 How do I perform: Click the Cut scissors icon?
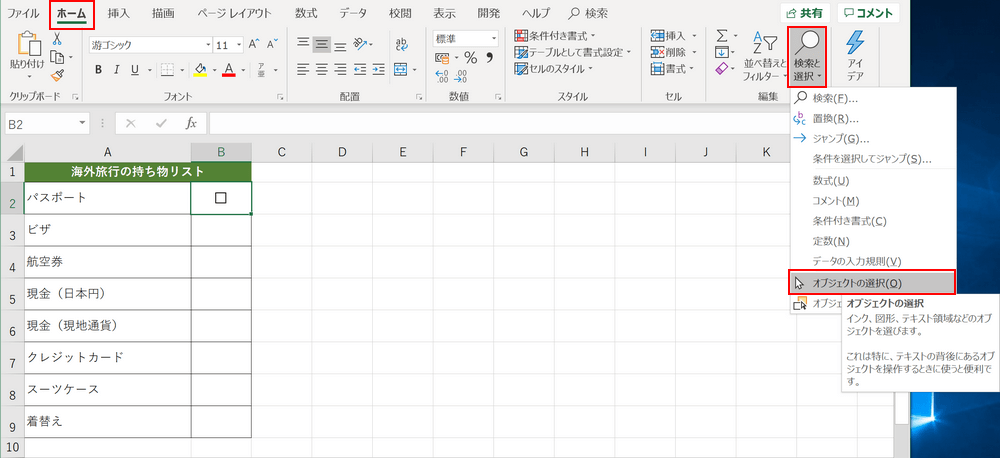click(x=57, y=38)
